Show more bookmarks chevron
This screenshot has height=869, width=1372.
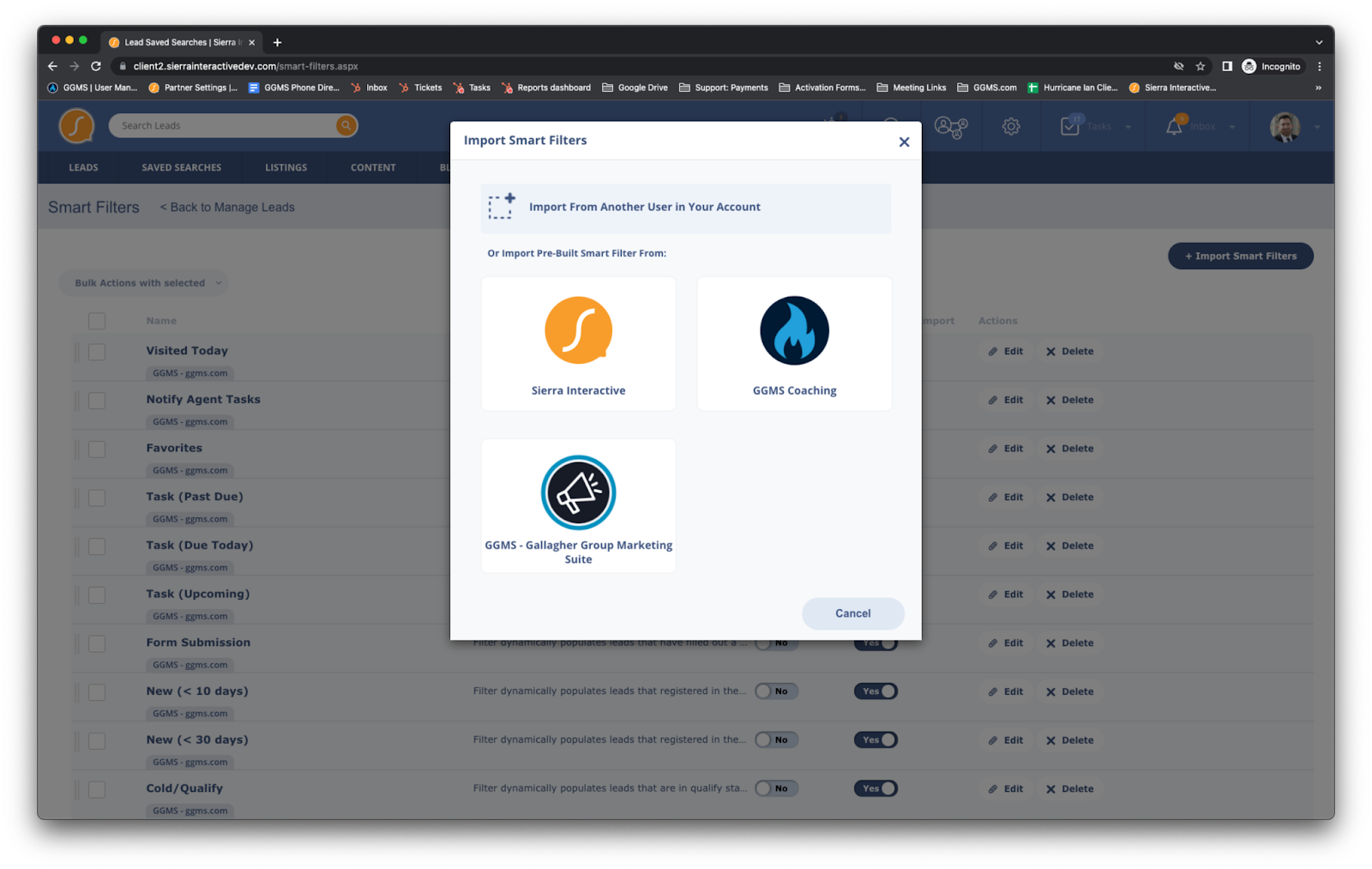tap(1318, 88)
